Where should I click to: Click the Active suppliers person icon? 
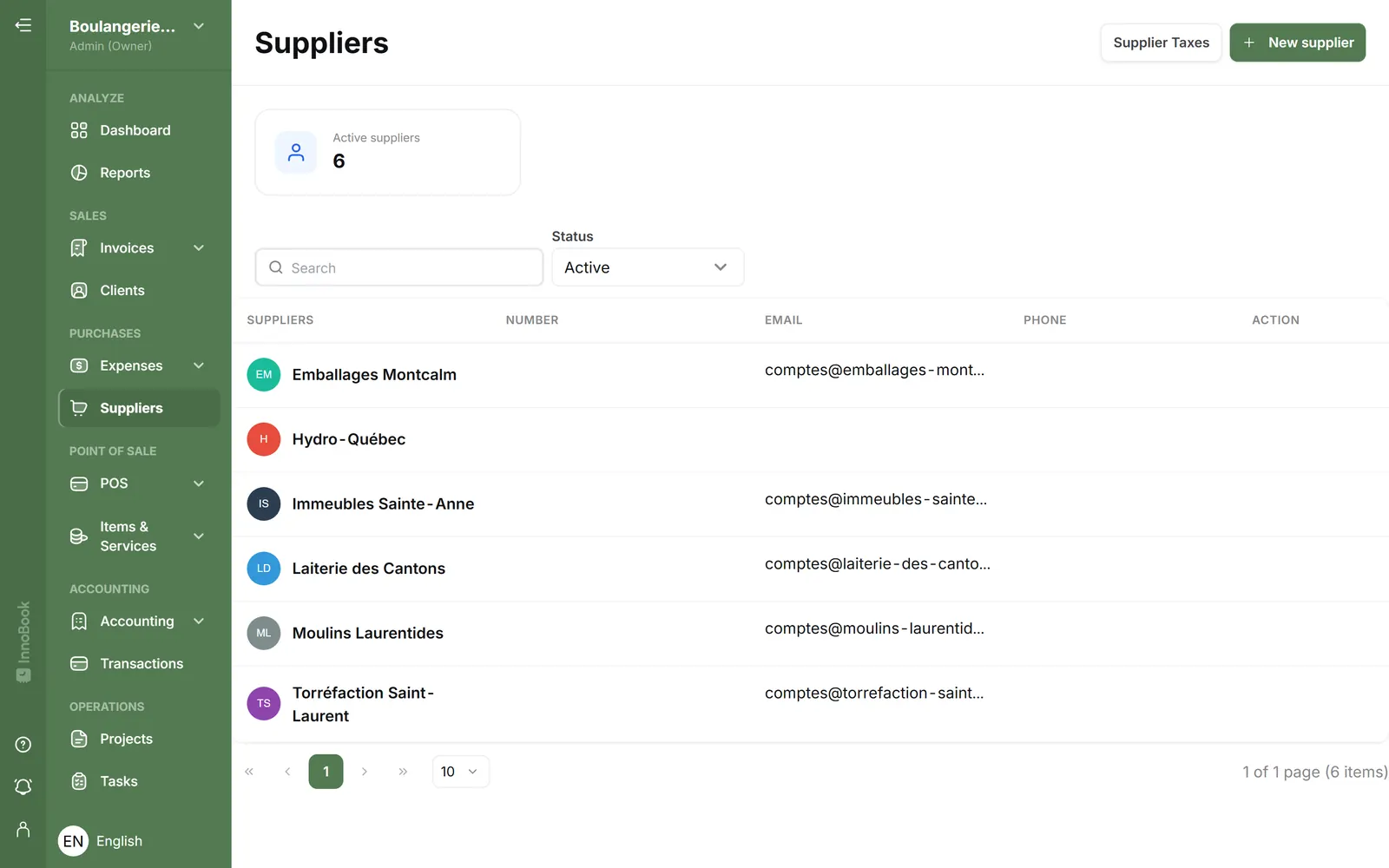click(296, 153)
